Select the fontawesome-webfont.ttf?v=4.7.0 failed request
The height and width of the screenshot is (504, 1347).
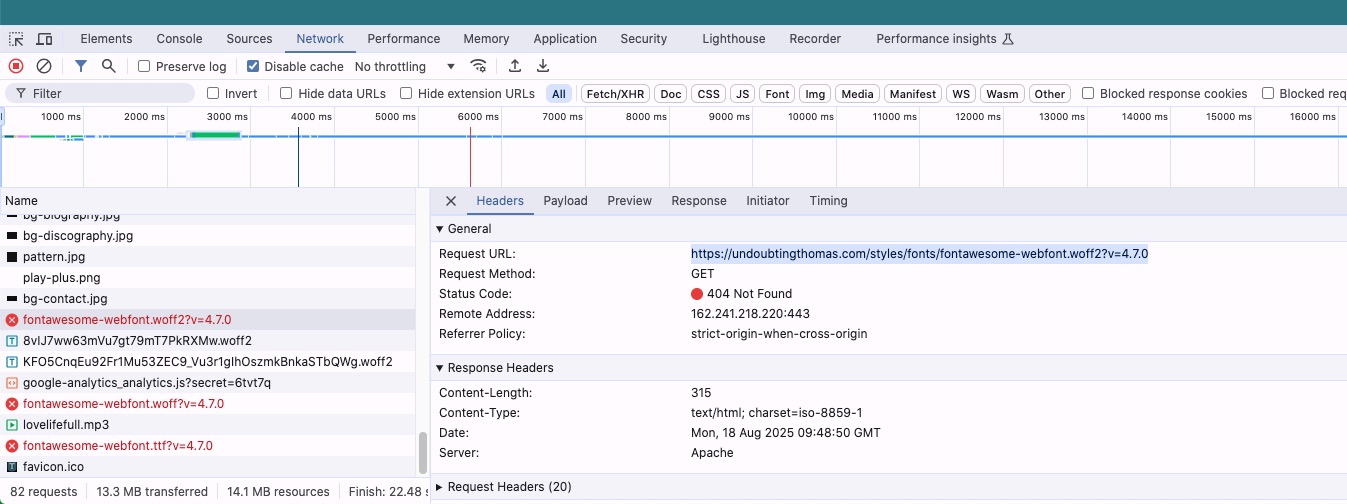208,446
